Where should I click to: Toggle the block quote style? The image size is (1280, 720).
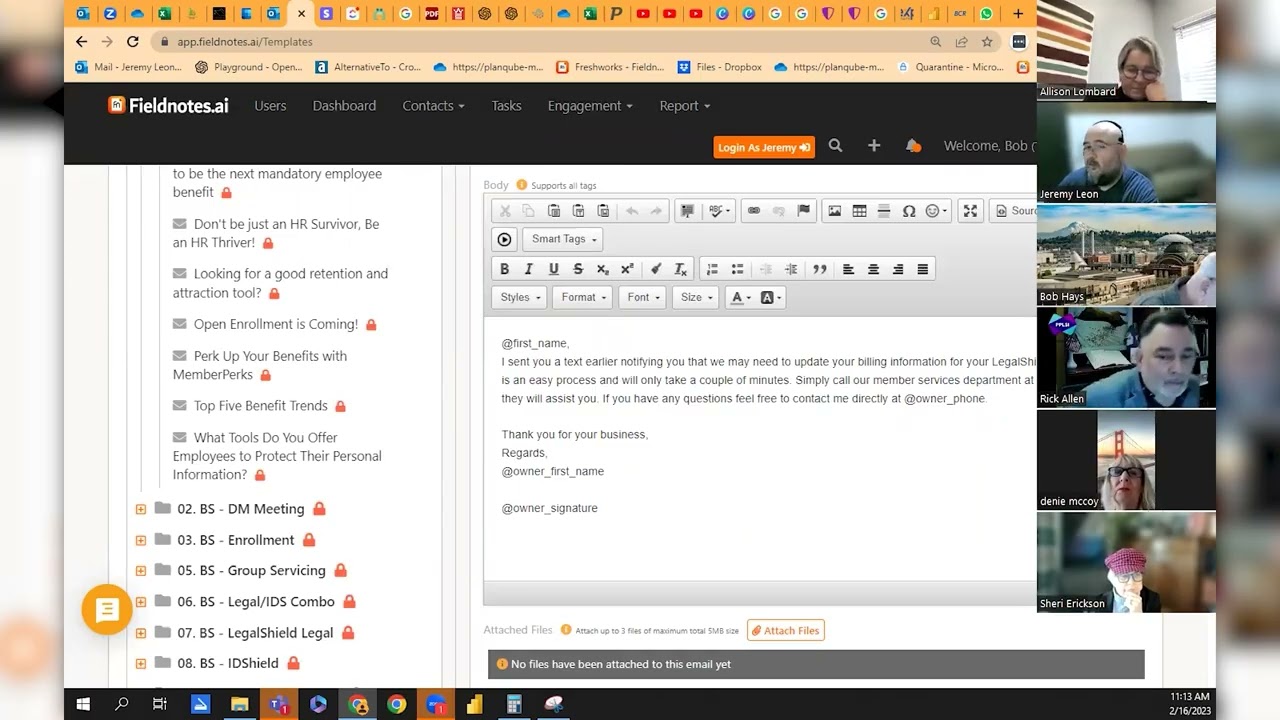coord(820,269)
